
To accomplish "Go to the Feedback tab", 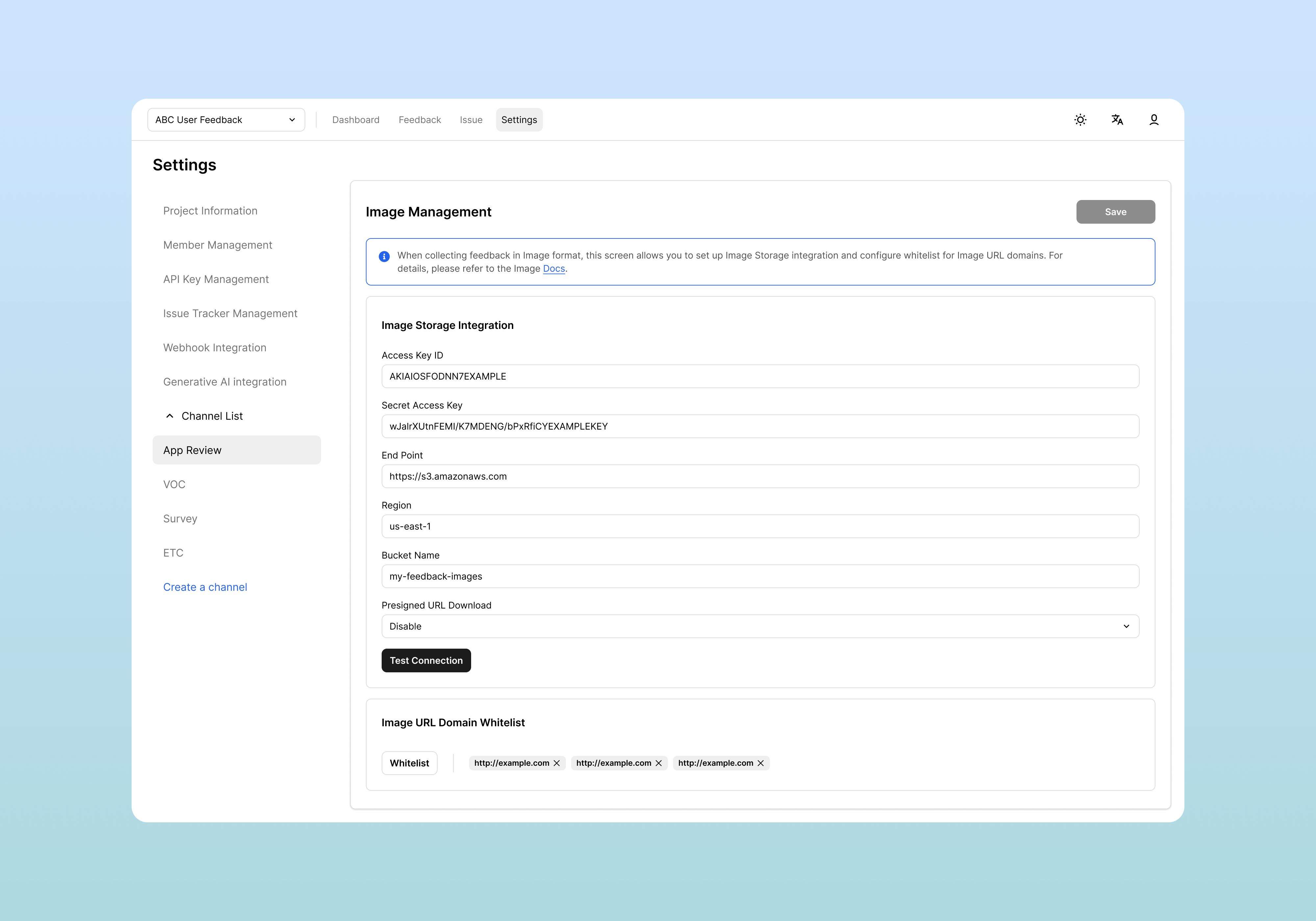I will (x=419, y=120).
